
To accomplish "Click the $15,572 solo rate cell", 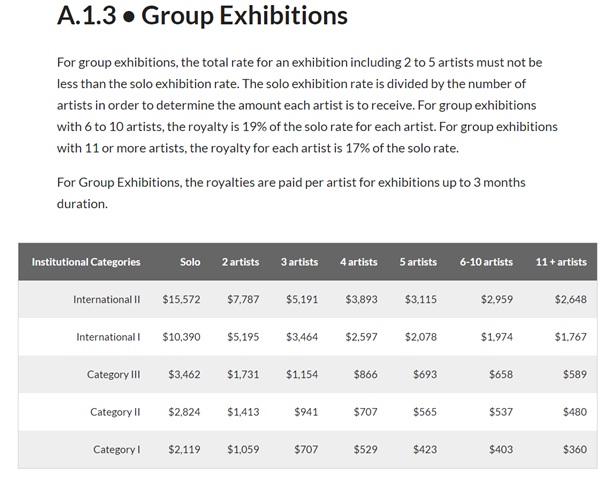I will coord(181,299).
